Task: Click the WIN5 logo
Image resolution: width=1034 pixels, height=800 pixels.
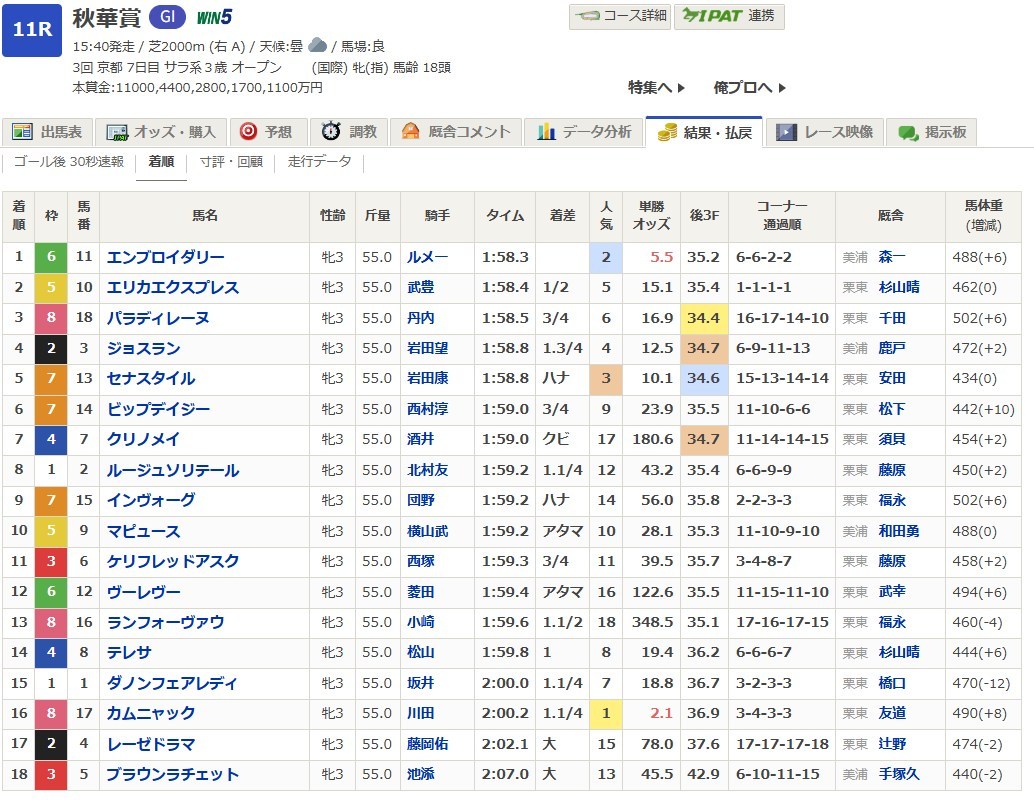Action: (x=214, y=18)
